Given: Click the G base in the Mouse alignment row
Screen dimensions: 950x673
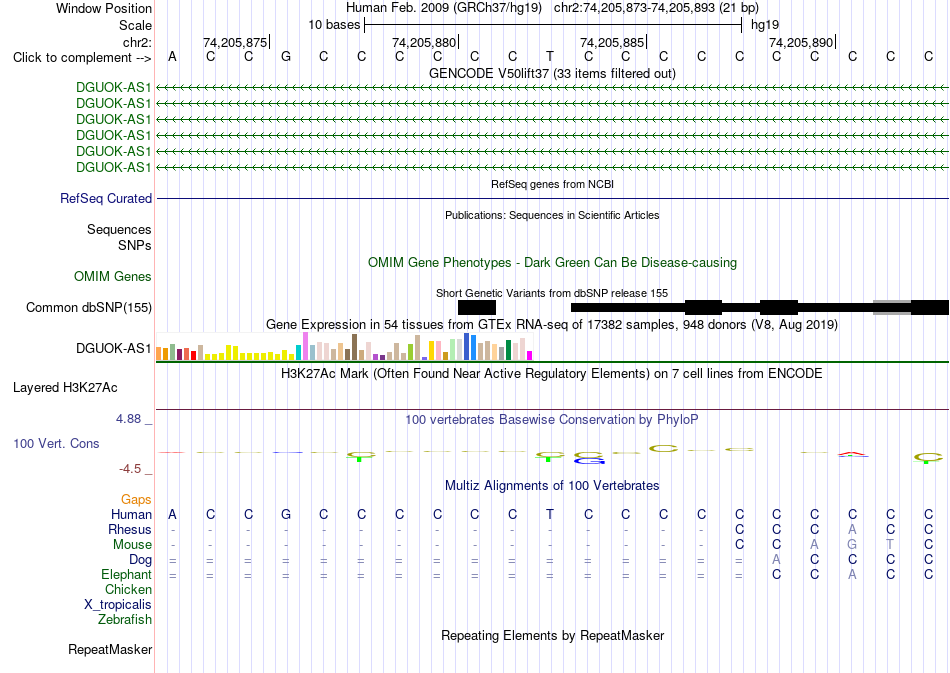Looking at the screenshot, I should point(852,545).
